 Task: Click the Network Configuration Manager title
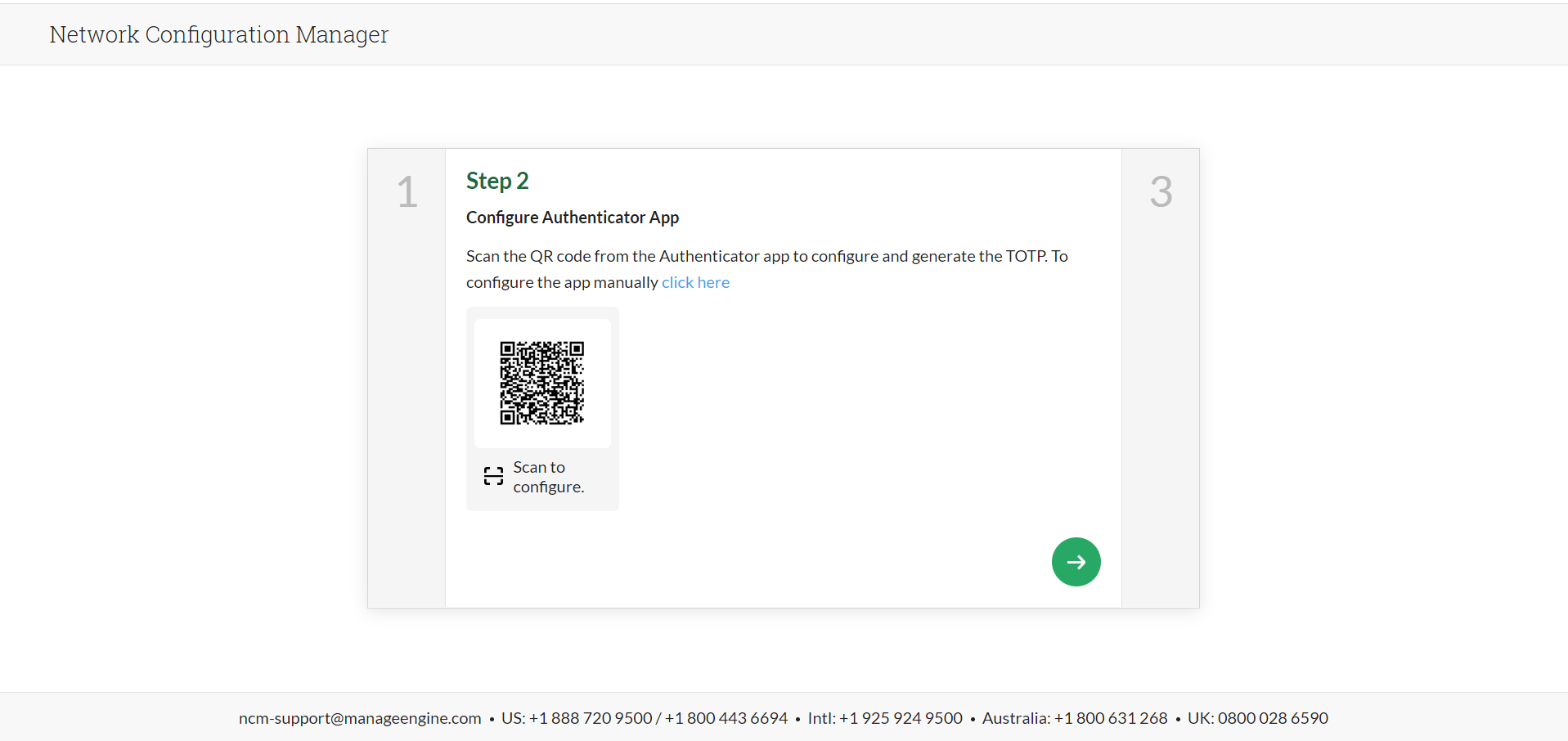218,34
